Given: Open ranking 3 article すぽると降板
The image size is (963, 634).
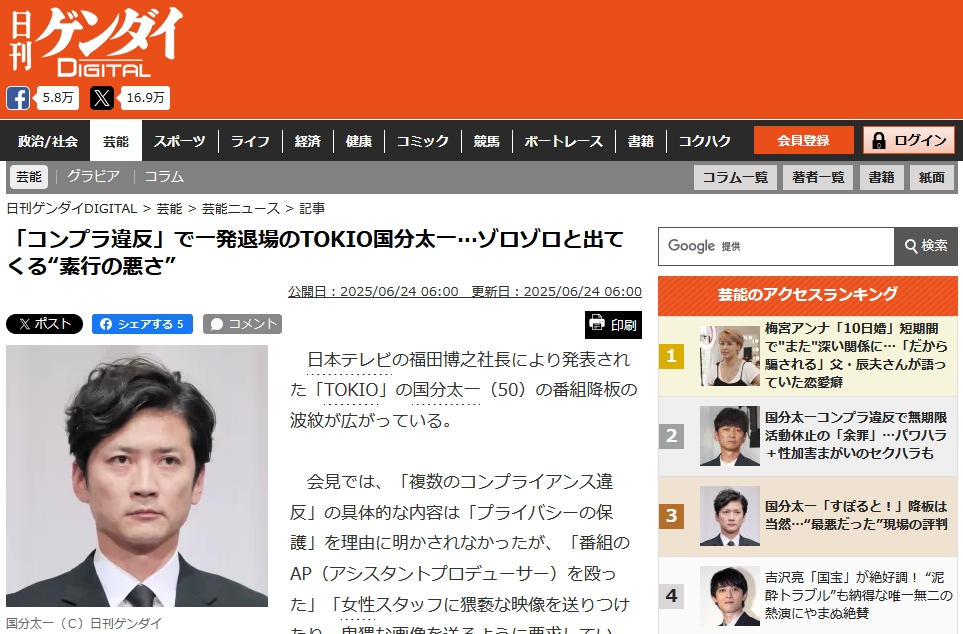Looking at the screenshot, I should click(856, 515).
